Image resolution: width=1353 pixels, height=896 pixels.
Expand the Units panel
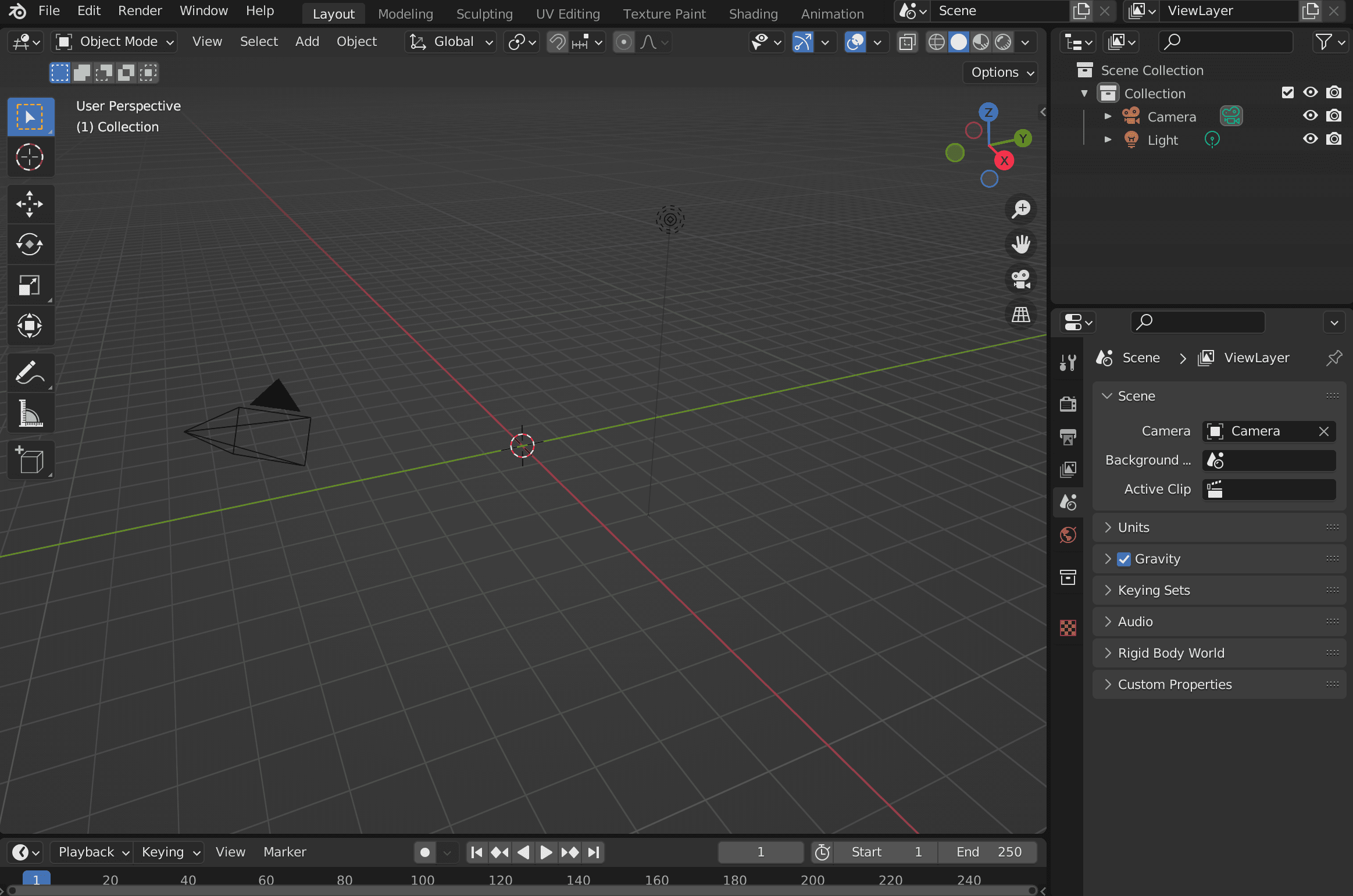coord(1219,527)
